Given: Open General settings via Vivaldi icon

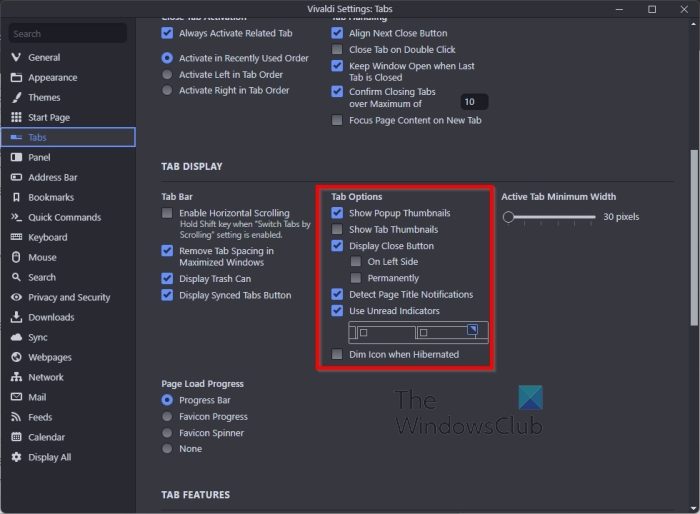Looking at the screenshot, I should 16,57.
